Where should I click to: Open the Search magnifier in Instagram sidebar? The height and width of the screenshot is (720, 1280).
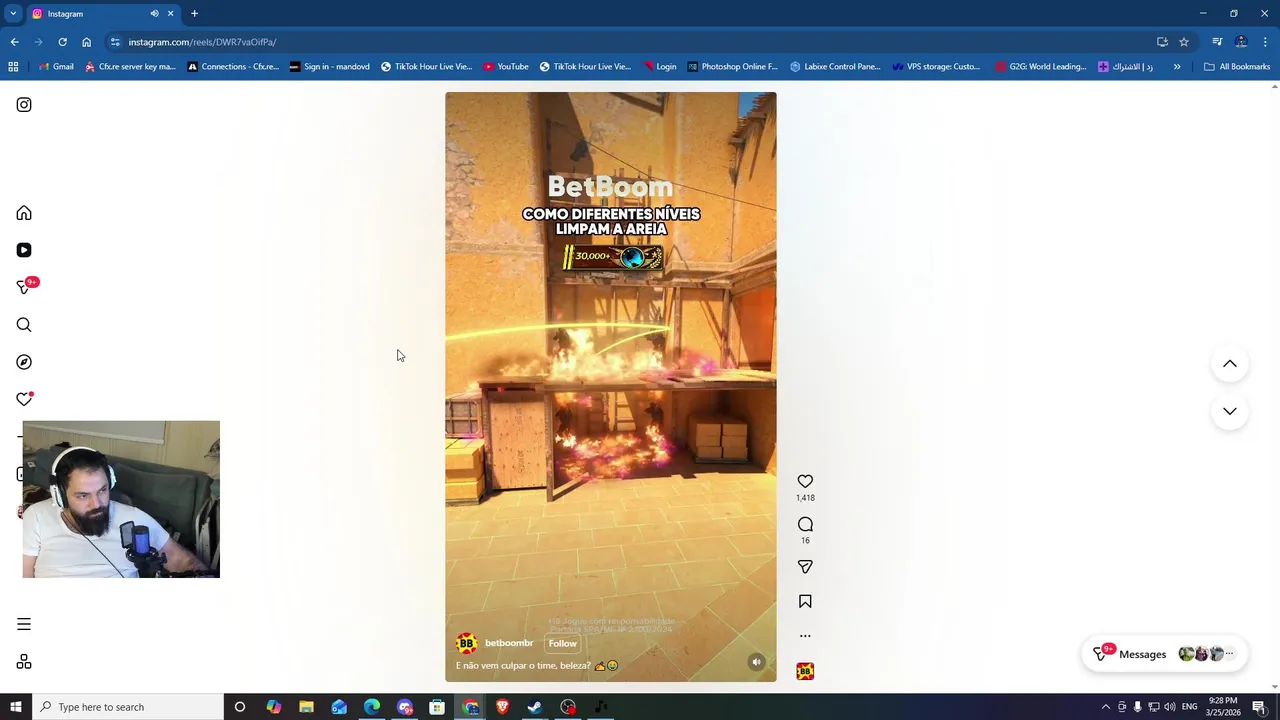click(x=24, y=325)
